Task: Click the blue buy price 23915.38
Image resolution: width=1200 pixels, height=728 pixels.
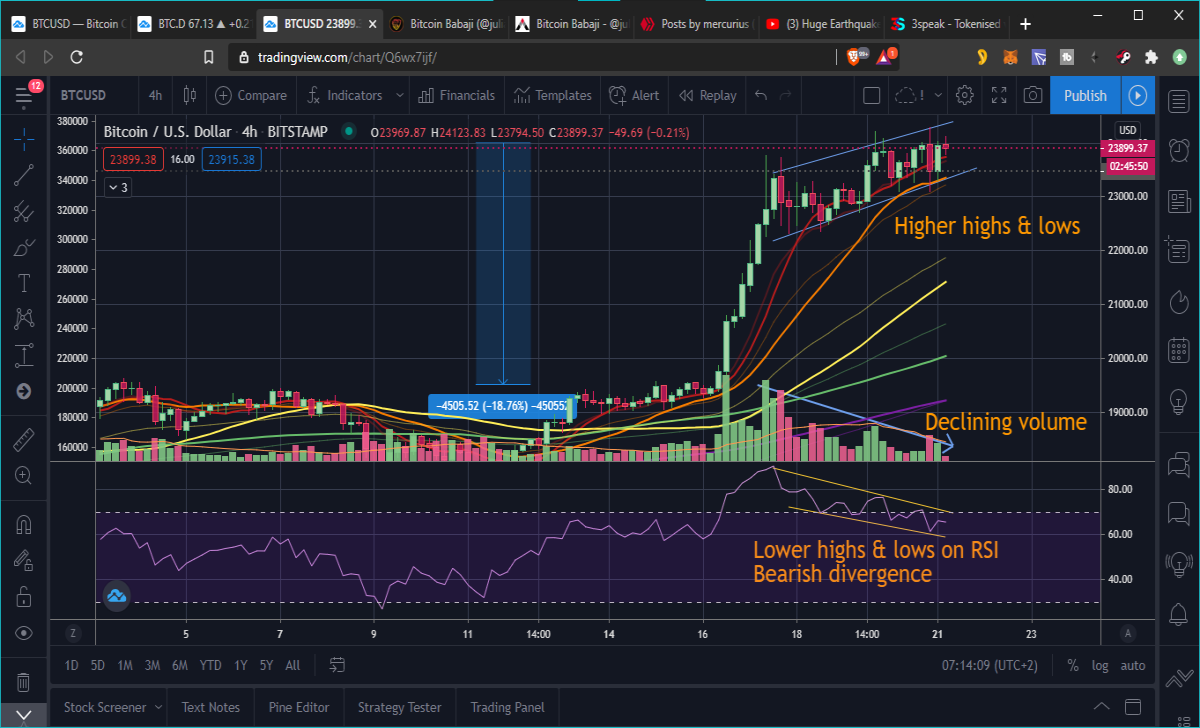Action: tap(232, 158)
